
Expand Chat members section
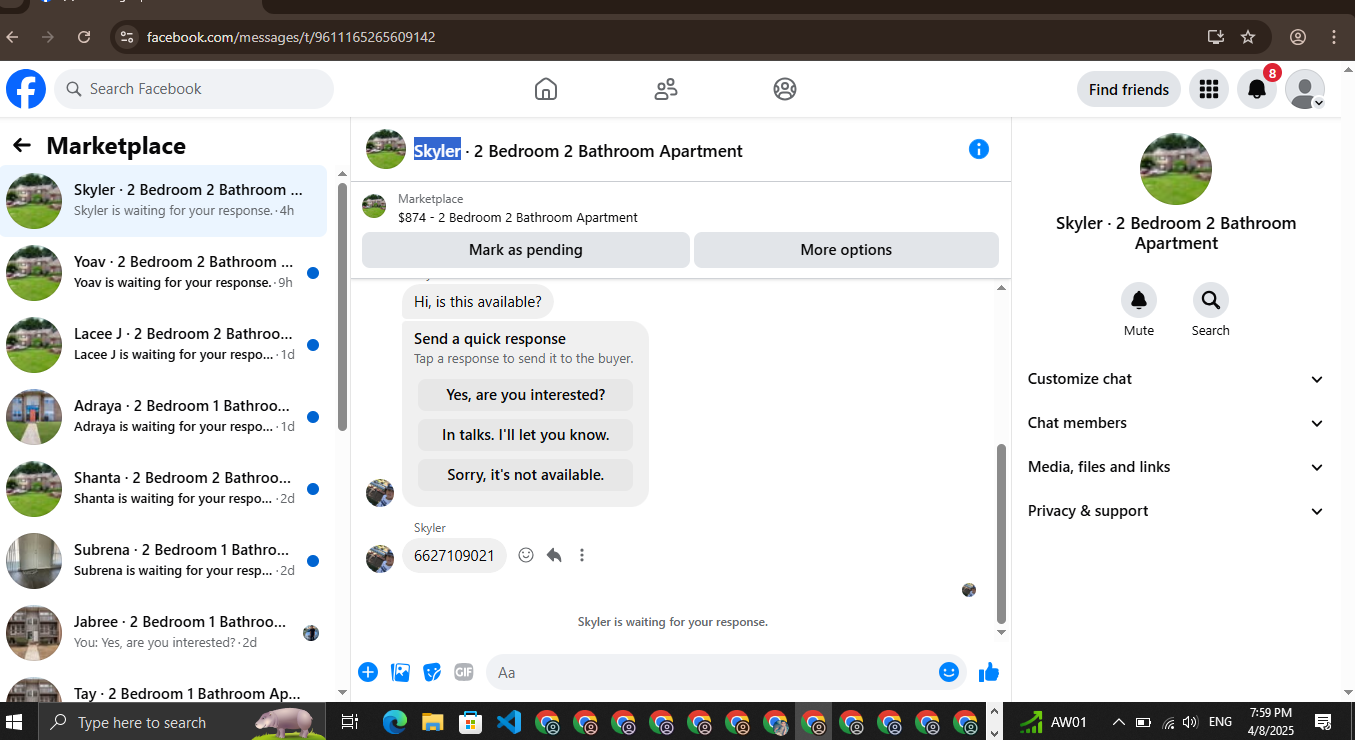[x=1176, y=423]
